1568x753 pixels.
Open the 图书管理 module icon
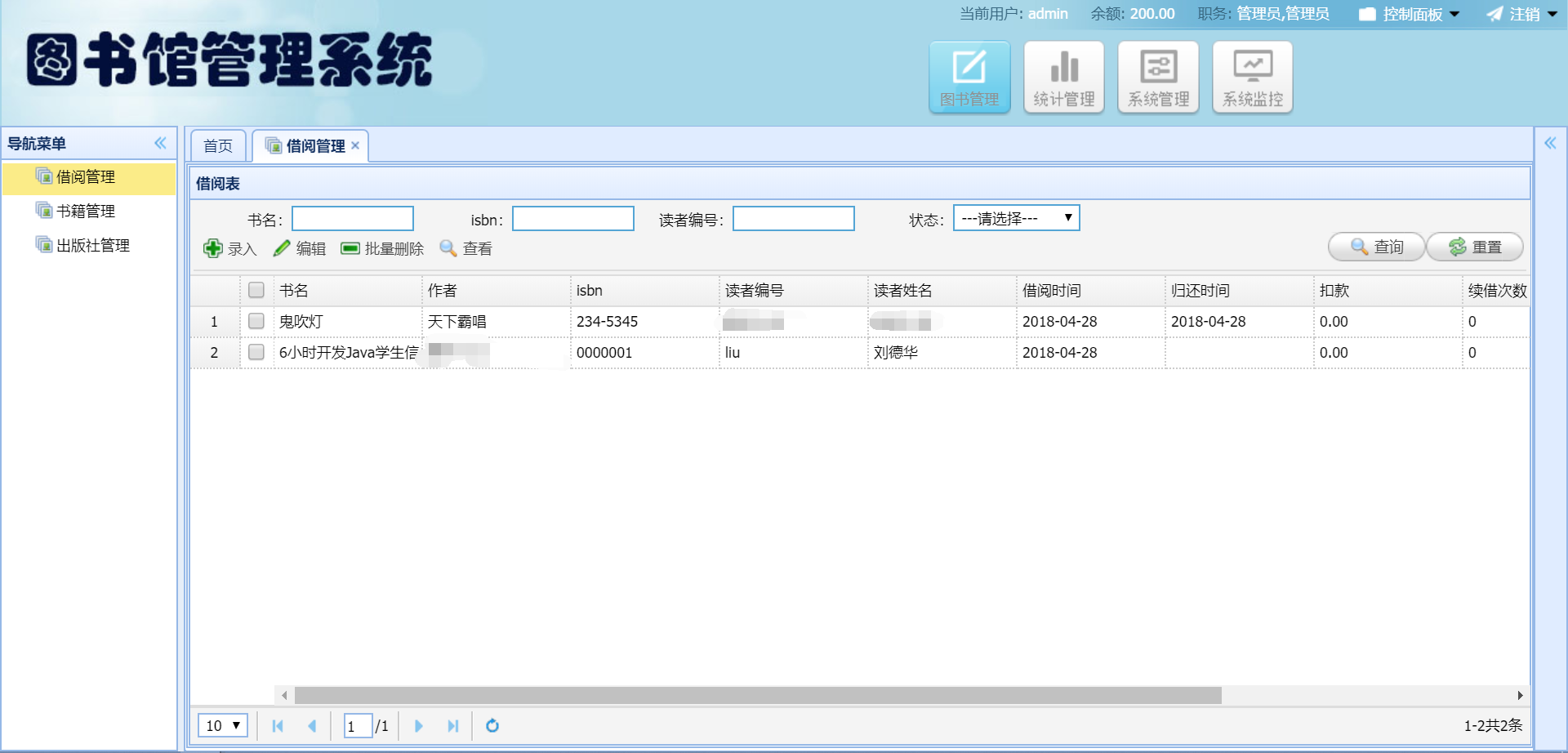point(969,78)
